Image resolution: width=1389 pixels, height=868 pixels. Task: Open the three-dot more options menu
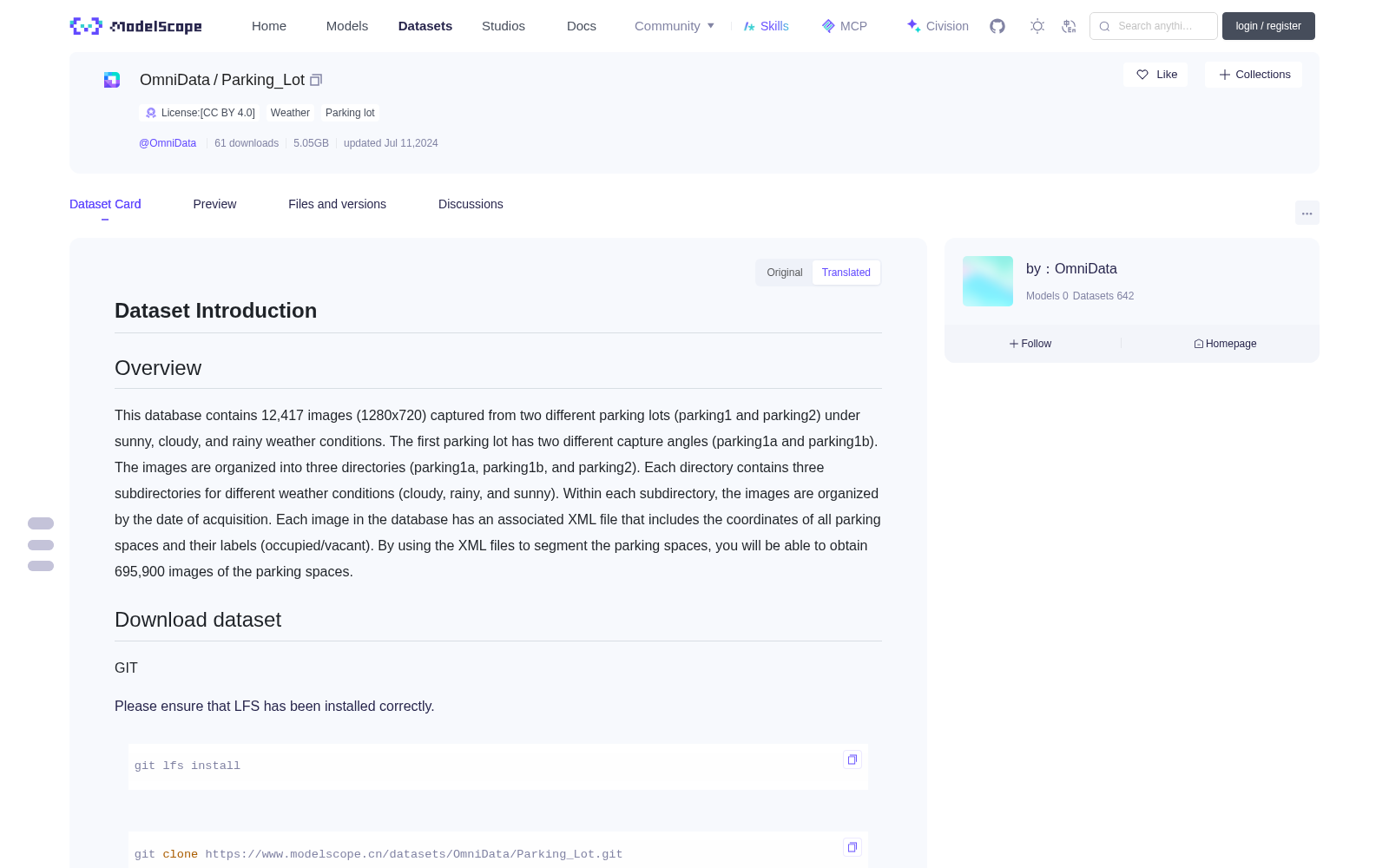1307,213
